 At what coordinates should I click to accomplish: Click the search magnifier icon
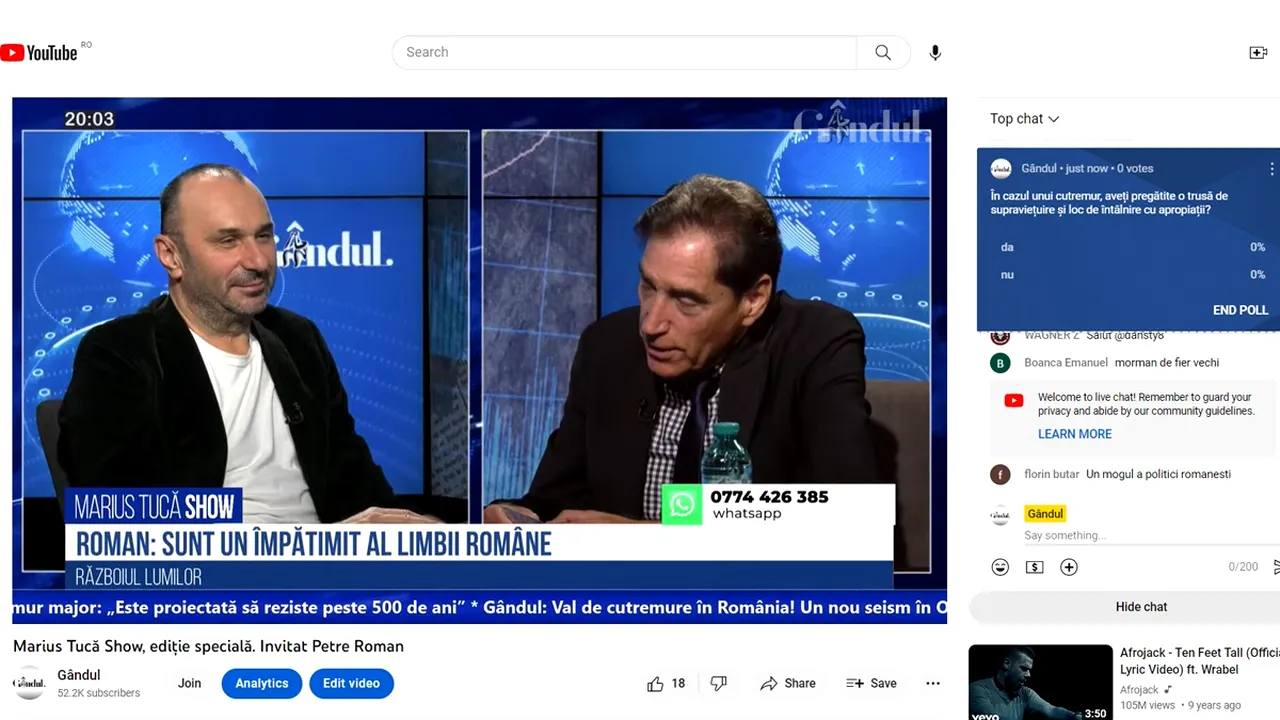[x=882, y=52]
